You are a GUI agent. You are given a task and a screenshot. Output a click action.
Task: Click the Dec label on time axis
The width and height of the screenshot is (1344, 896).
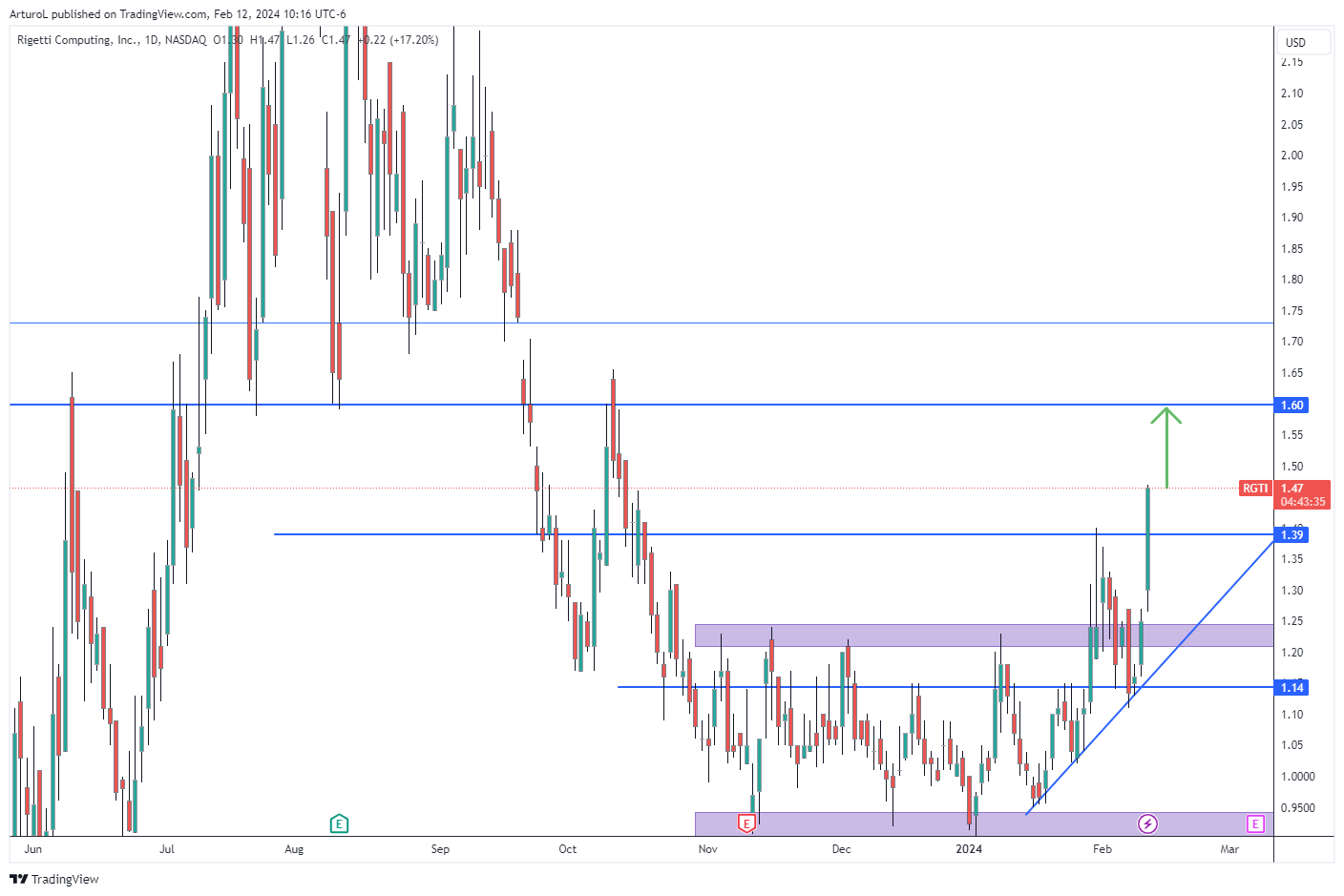coord(841,849)
